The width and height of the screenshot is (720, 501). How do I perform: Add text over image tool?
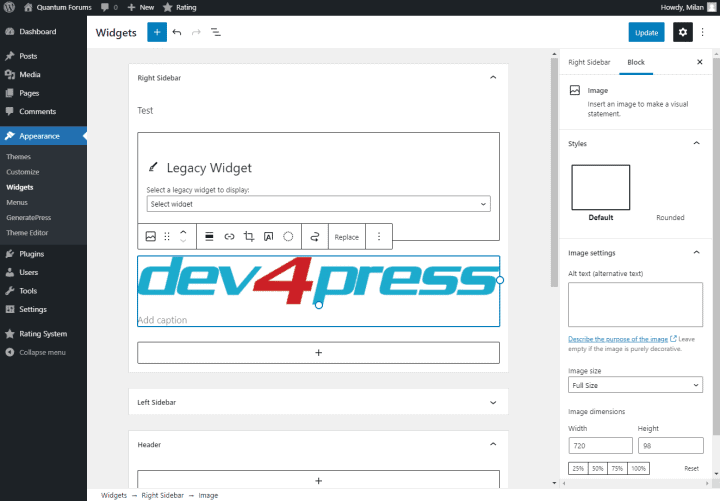coord(269,236)
